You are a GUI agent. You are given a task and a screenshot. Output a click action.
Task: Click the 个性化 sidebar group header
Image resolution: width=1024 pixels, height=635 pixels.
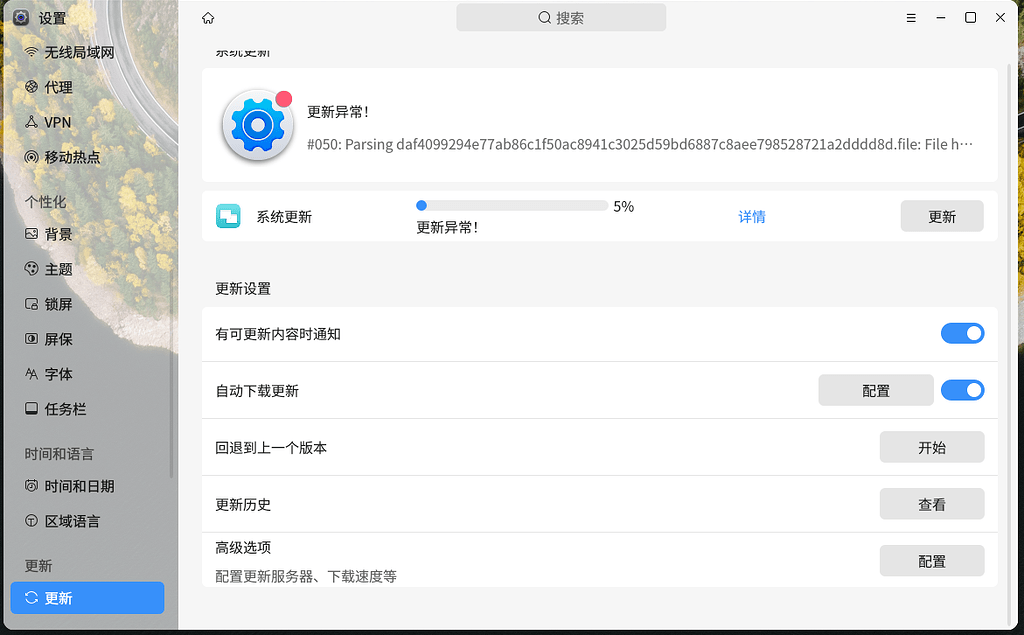(46, 202)
